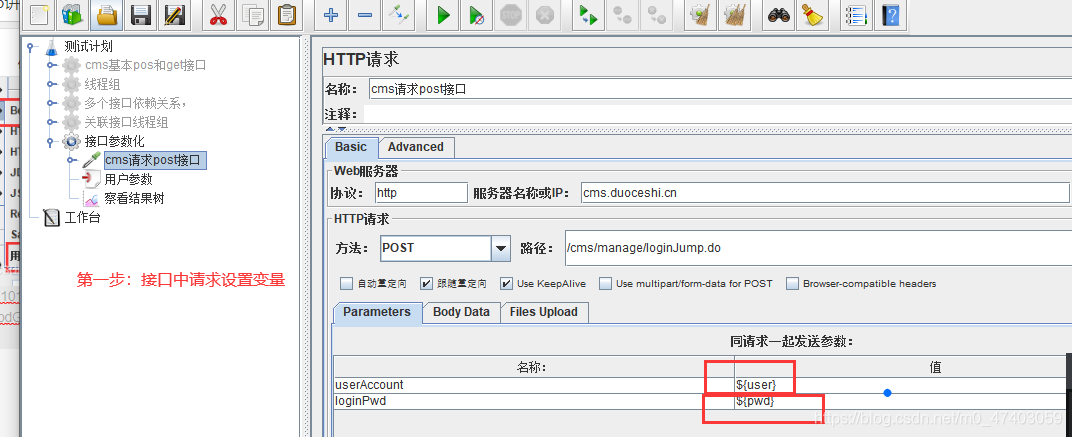The height and width of the screenshot is (437, 1072).
Task: Expand the 关联接口线程组 node handle
Action: pyautogui.click(x=51, y=123)
